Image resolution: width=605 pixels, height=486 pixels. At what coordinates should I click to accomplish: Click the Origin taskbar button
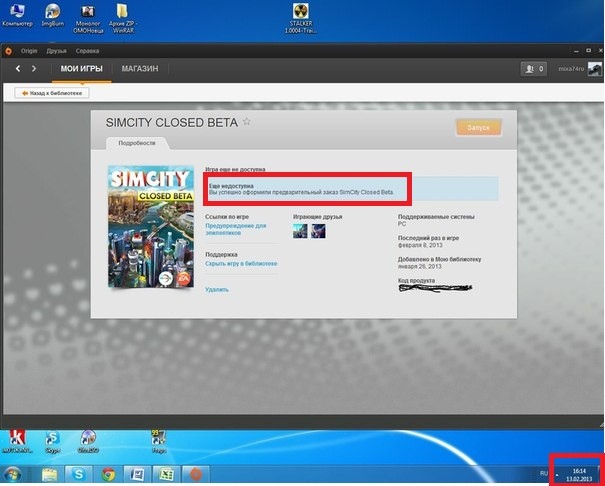coord(196,474)
